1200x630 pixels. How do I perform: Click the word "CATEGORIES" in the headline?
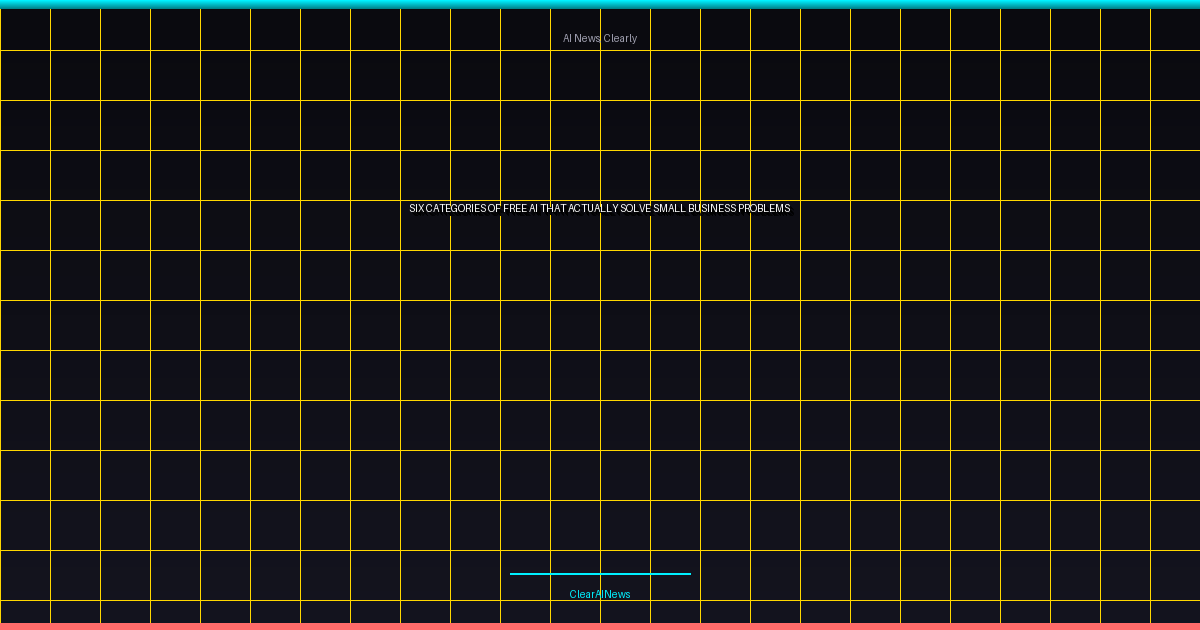click(x=456, y=208)
